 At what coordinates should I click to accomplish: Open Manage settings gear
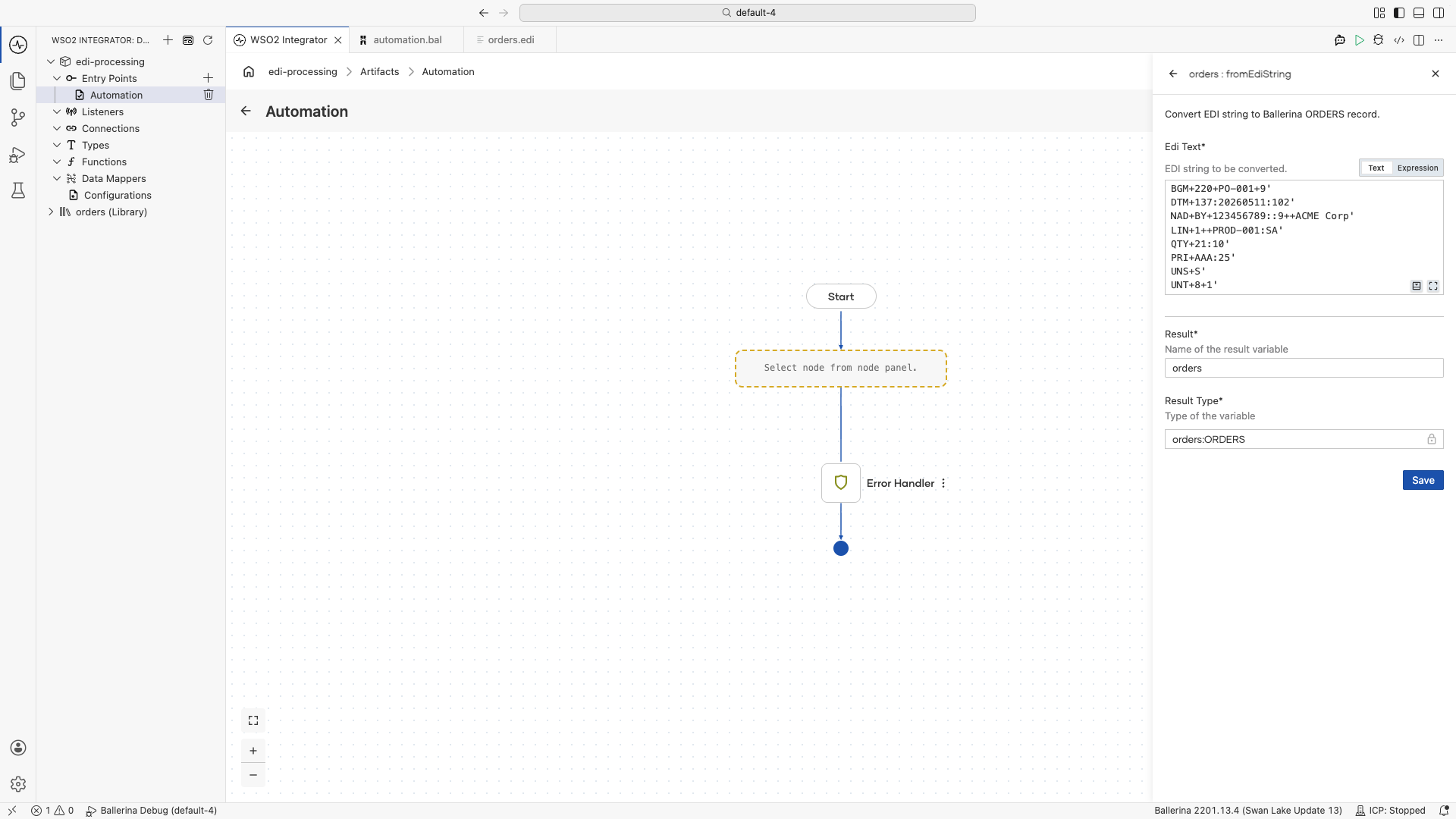coord(18,784)
